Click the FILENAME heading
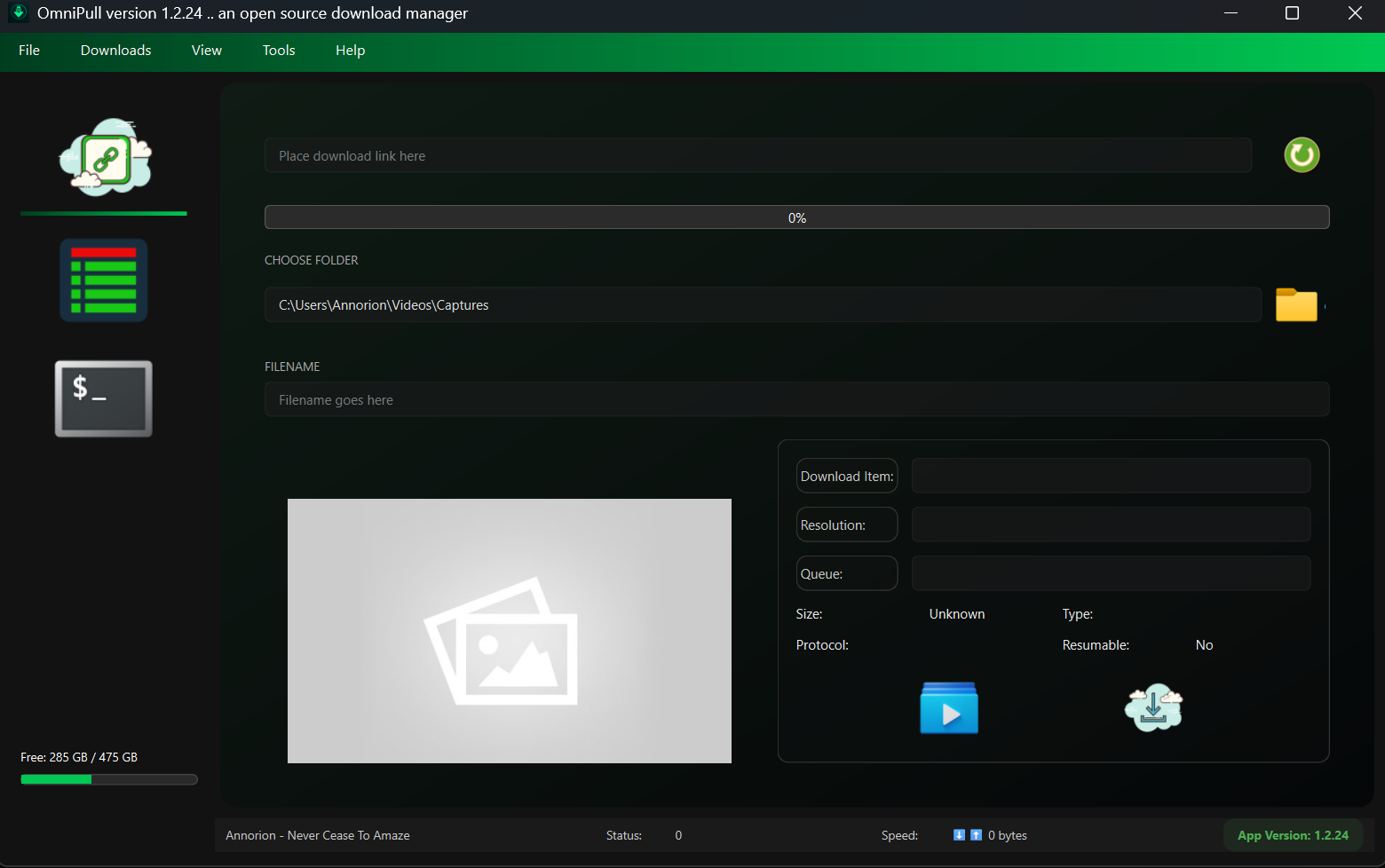This screenshot has height=868, width=1385. tap(292, 367)
